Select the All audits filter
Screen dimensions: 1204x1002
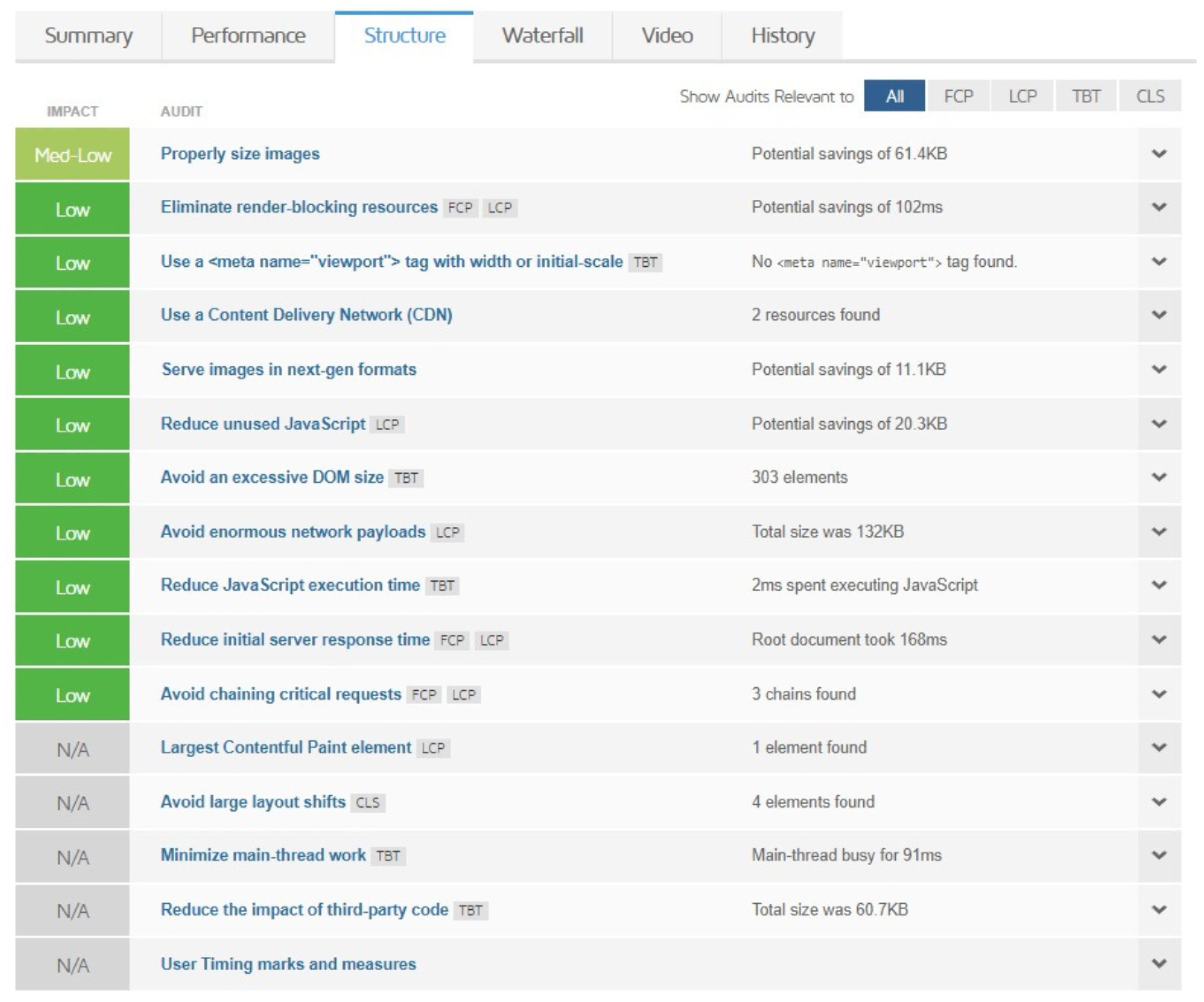pyautogui.click(x=894, y=96)
